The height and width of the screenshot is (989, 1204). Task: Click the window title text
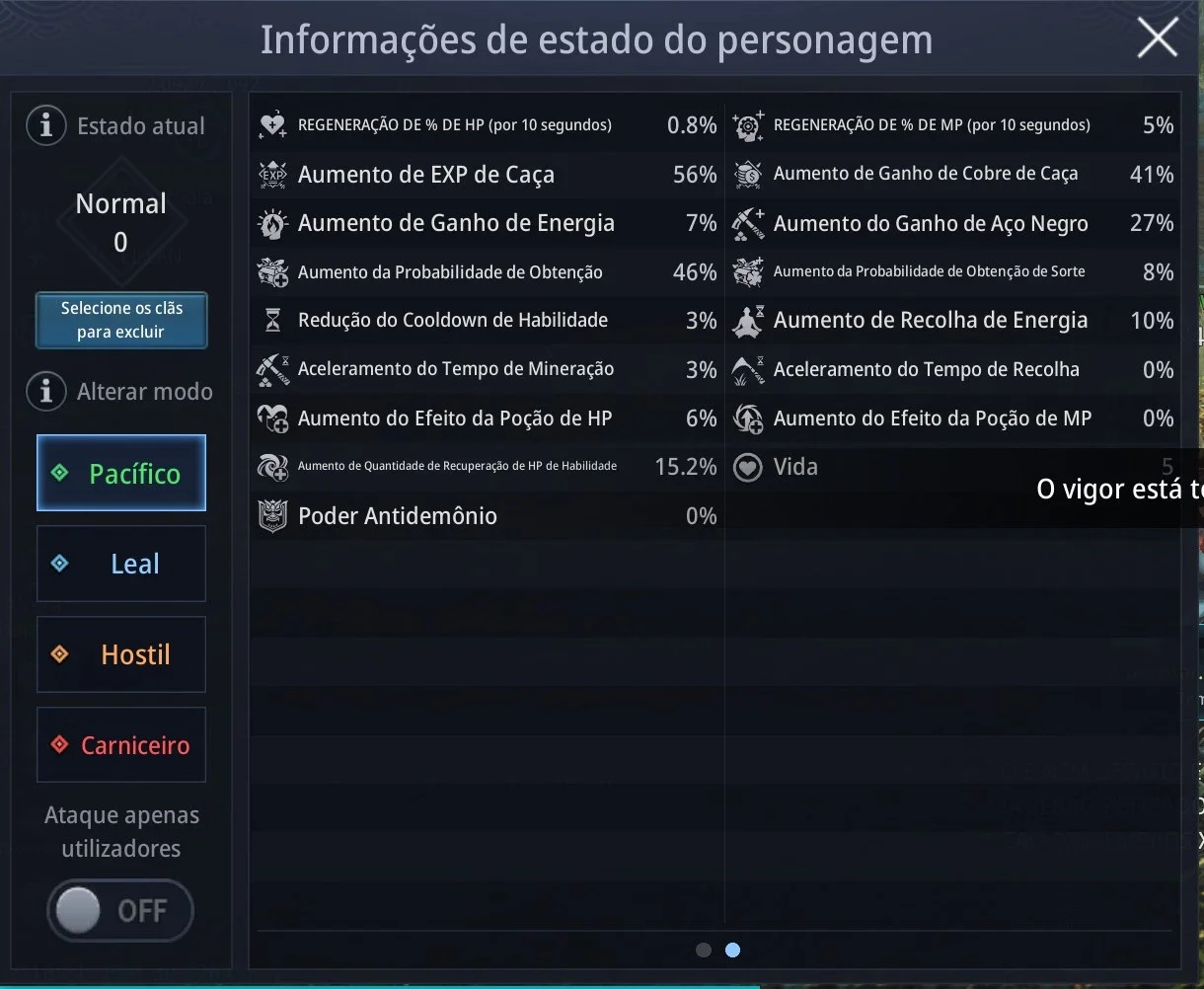(596, 40)
